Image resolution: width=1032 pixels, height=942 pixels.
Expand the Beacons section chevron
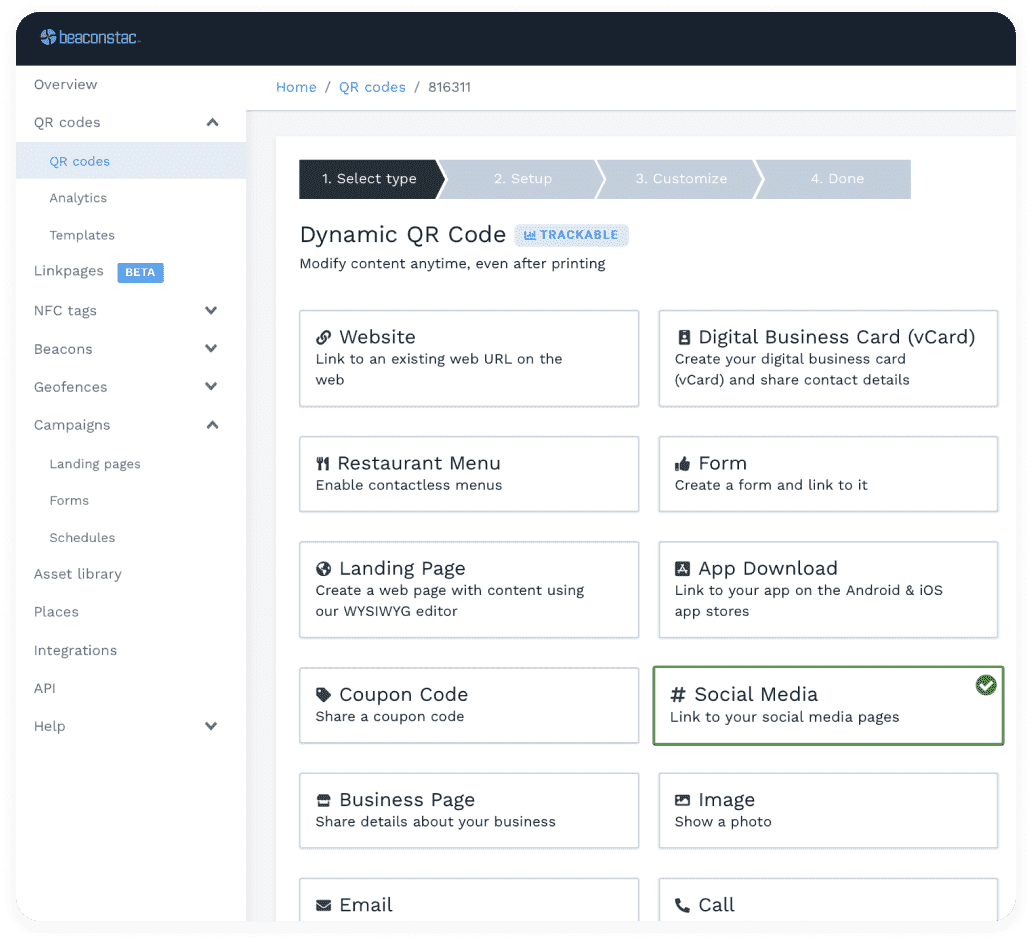point(211,349)
